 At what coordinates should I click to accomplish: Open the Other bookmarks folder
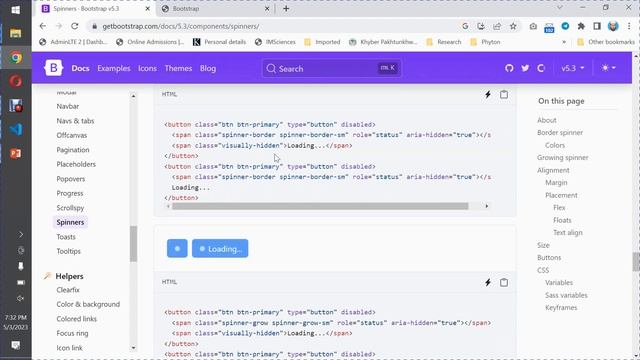pos(606,42)
